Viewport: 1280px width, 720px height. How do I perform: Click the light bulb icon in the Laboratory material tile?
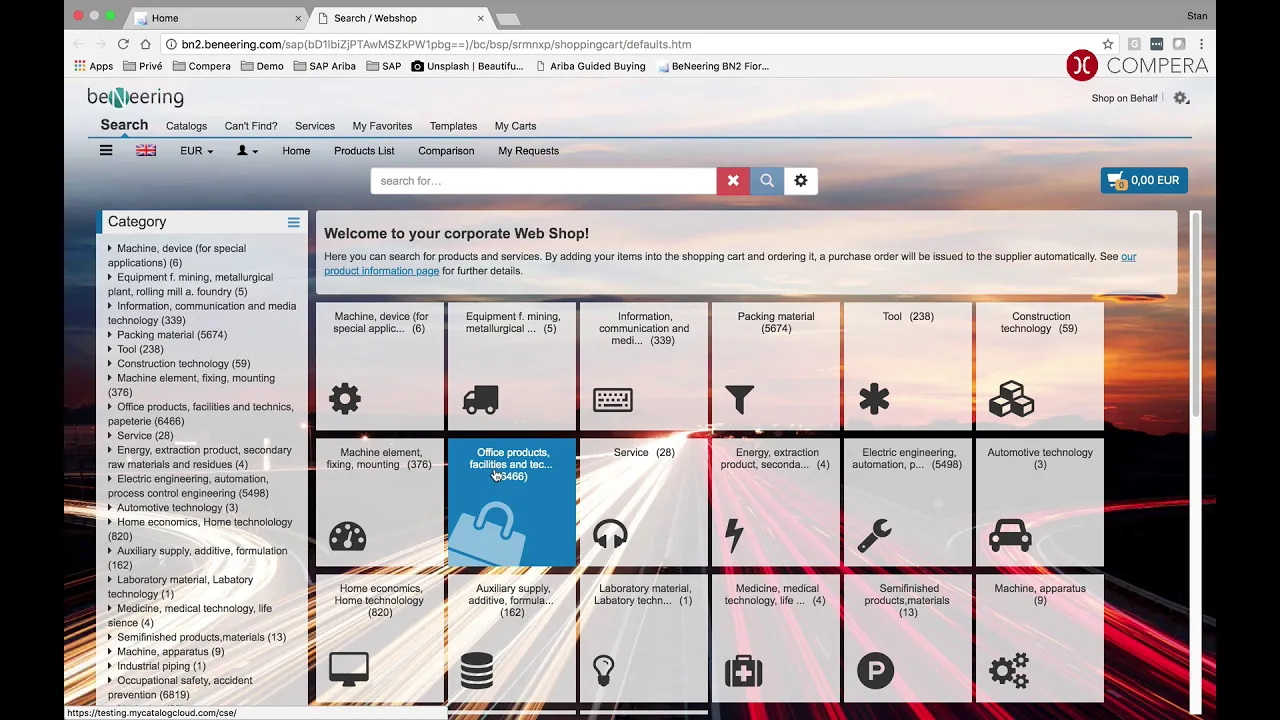(604, 671)
